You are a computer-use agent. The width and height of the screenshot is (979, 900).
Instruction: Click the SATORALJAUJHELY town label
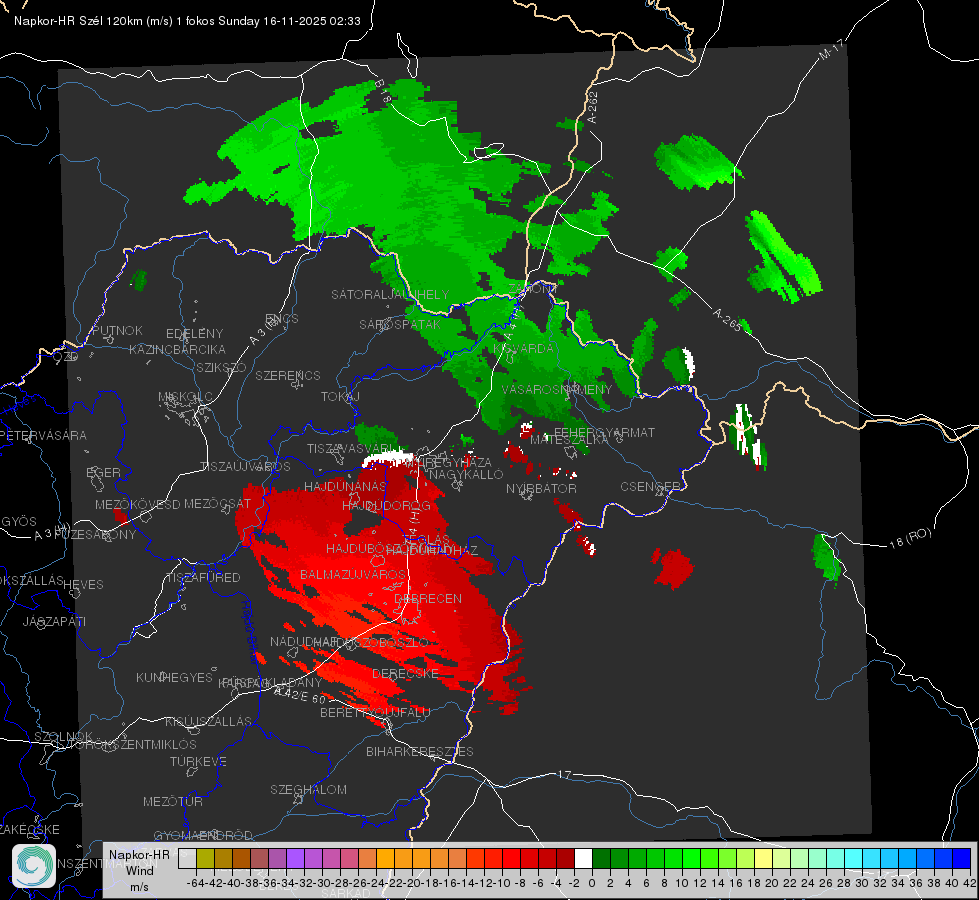(390, 294)
